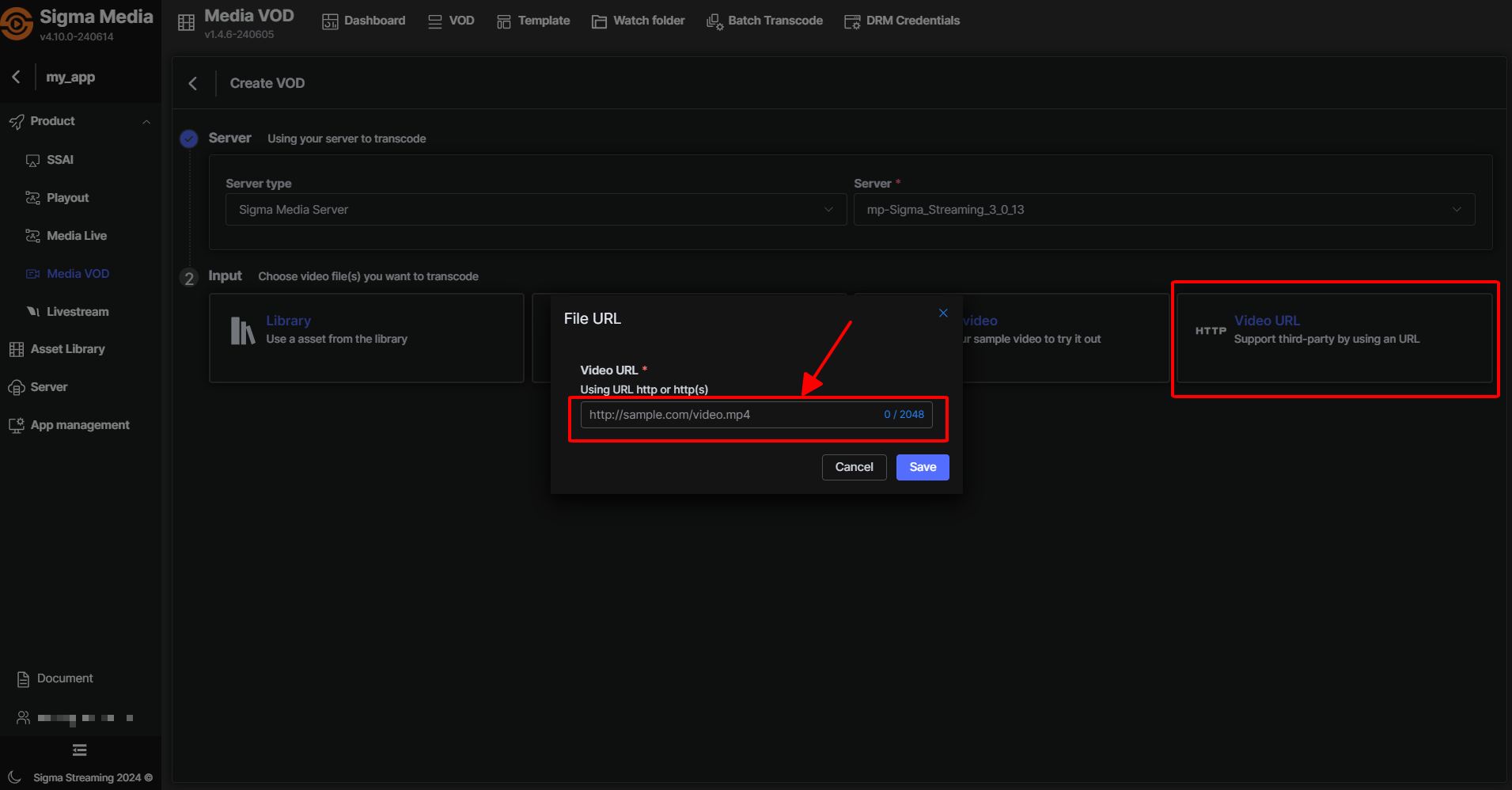Collapse the Product section
The width and height of the screenshot is (1512, 790).
(146, 121)
